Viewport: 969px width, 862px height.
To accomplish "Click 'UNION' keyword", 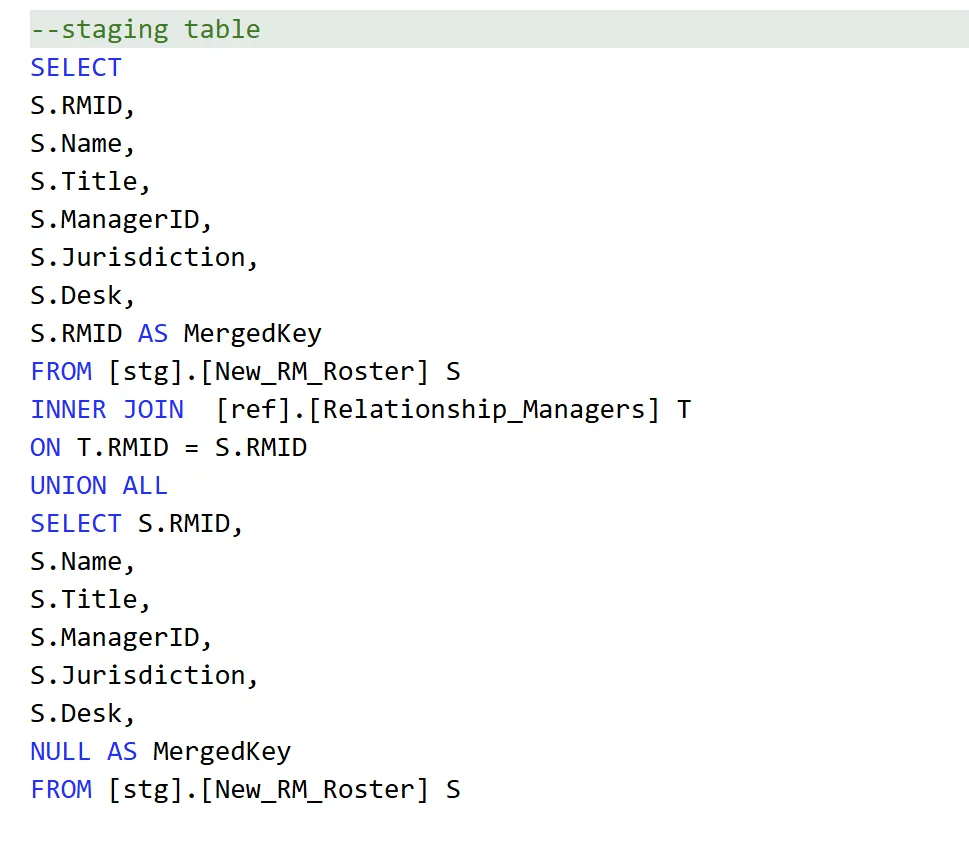I will (69, 486).
